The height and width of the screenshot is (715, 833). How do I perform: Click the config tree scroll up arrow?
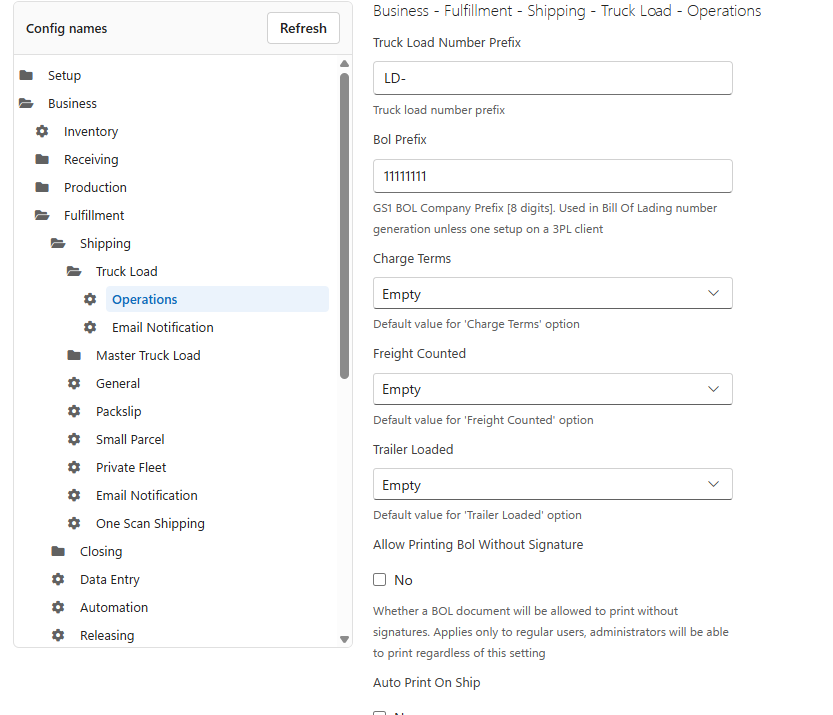pos(344,64)
